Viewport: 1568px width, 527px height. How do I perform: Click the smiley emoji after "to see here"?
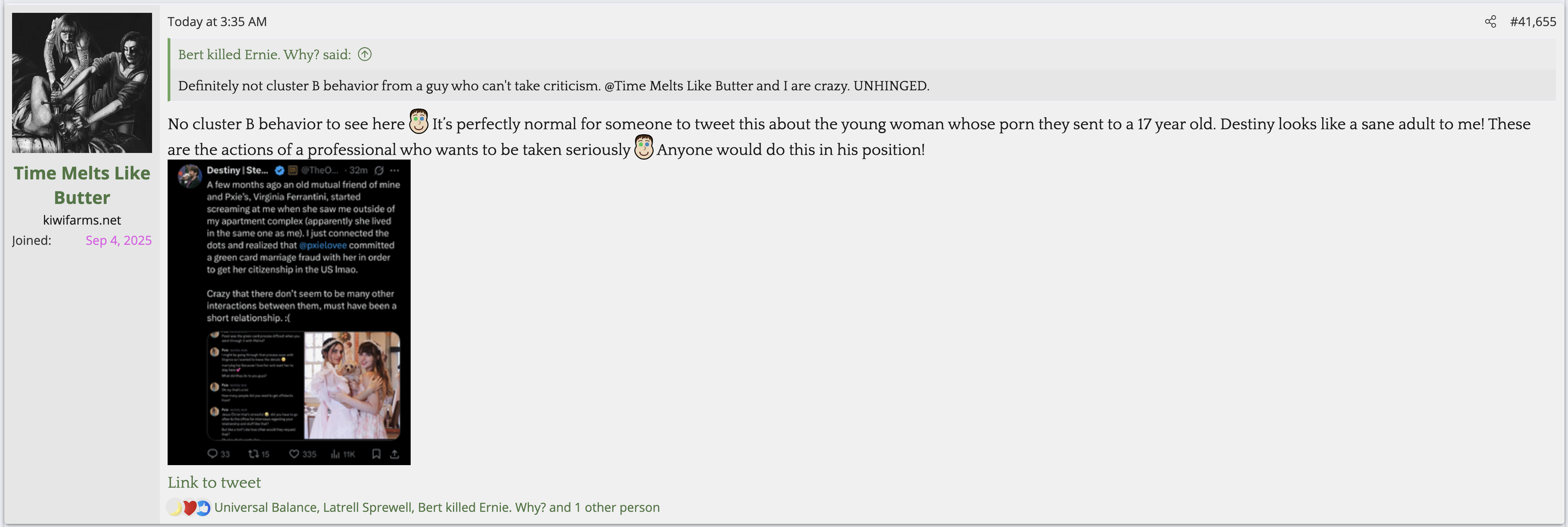(418, 122)
